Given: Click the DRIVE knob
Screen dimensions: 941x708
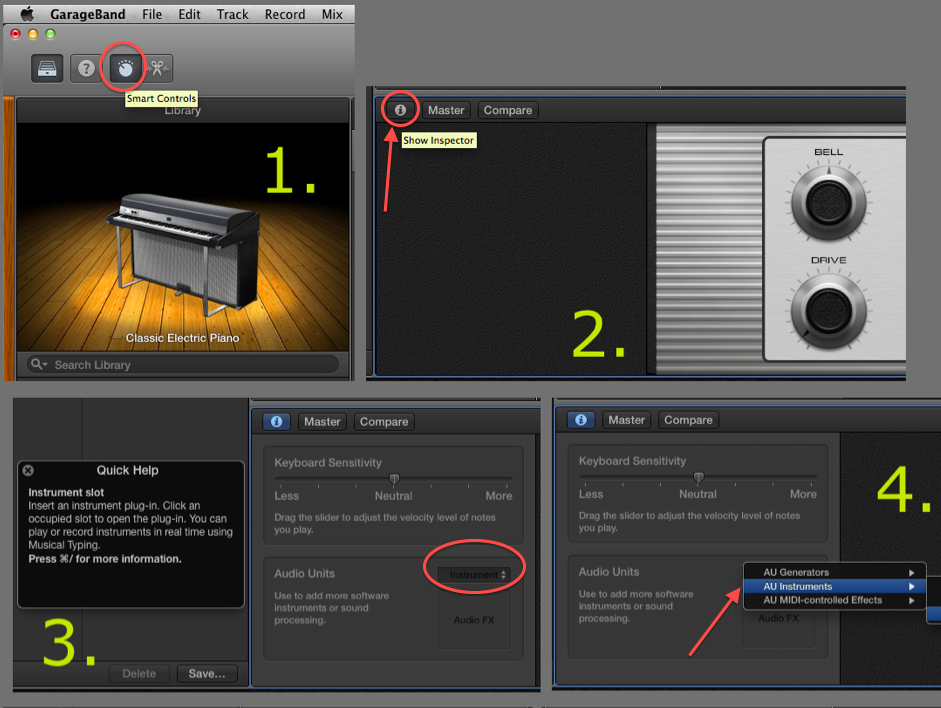Looking at the screenshot, I should (x=829, y=311).
